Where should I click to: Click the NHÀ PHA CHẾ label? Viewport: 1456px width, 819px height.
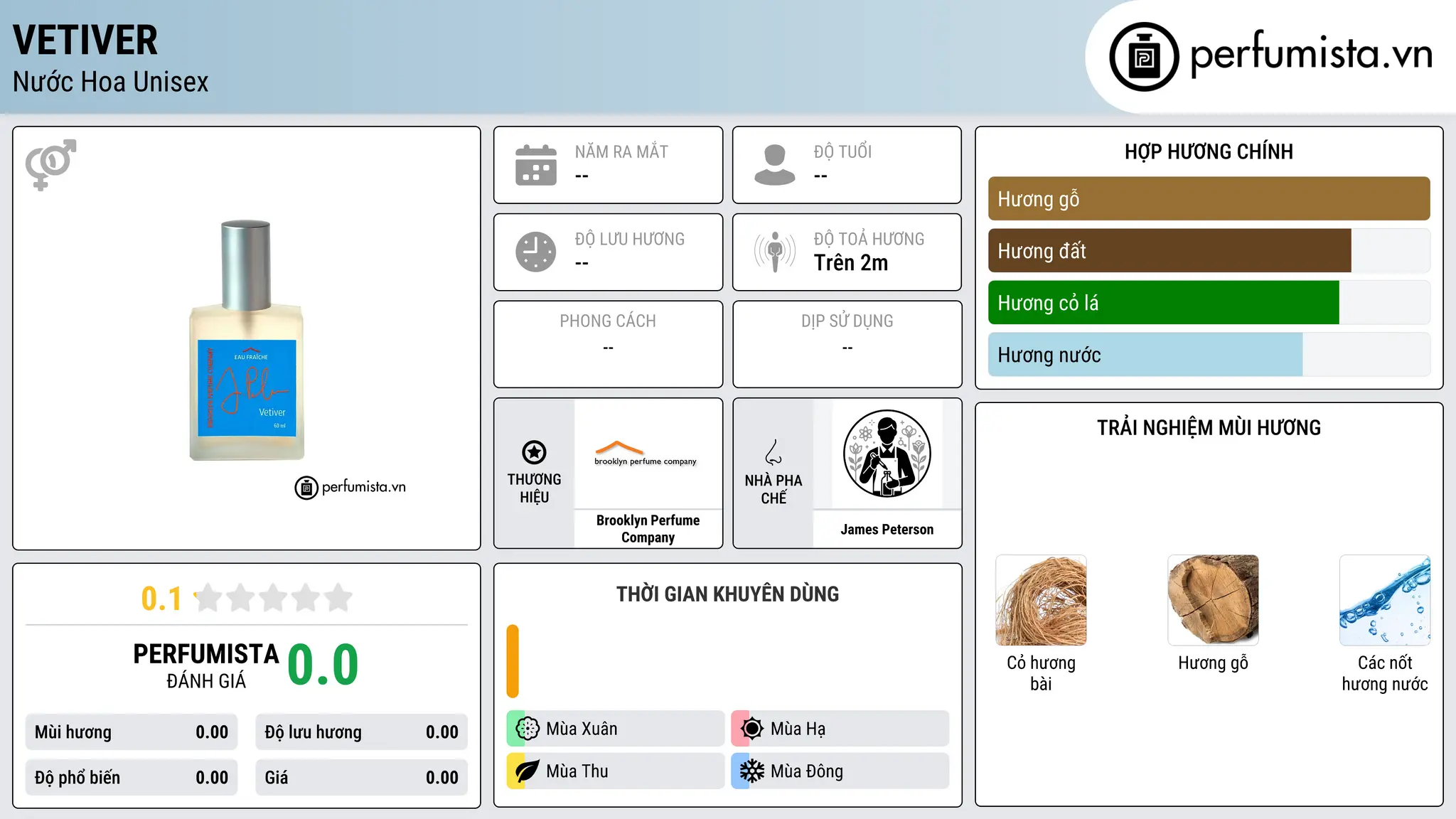[x=773, y=489]
